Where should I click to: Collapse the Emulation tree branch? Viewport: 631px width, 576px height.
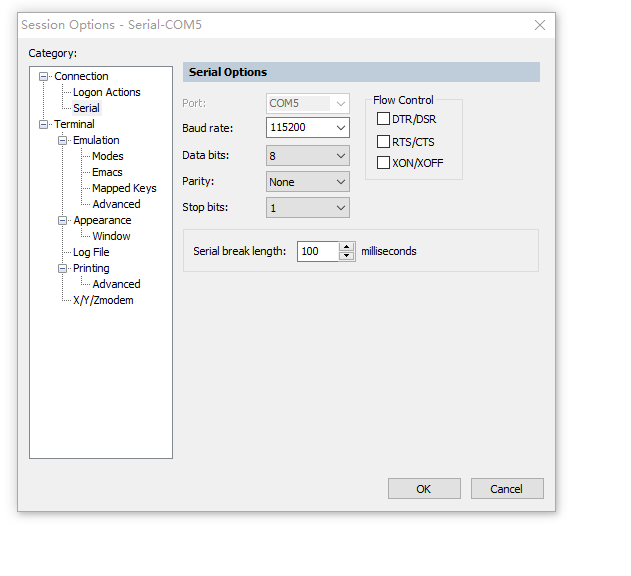click(63, 141)
